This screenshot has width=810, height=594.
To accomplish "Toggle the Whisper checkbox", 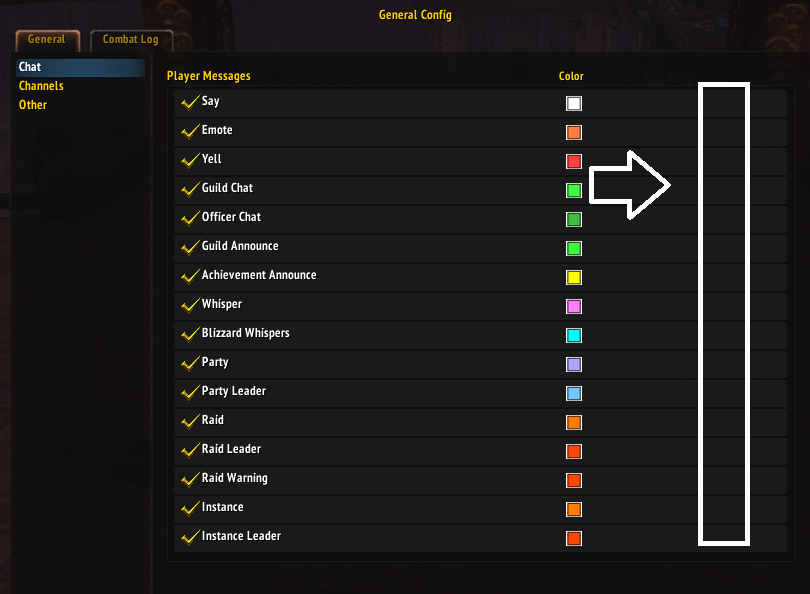I will click(x=188, y=303).
